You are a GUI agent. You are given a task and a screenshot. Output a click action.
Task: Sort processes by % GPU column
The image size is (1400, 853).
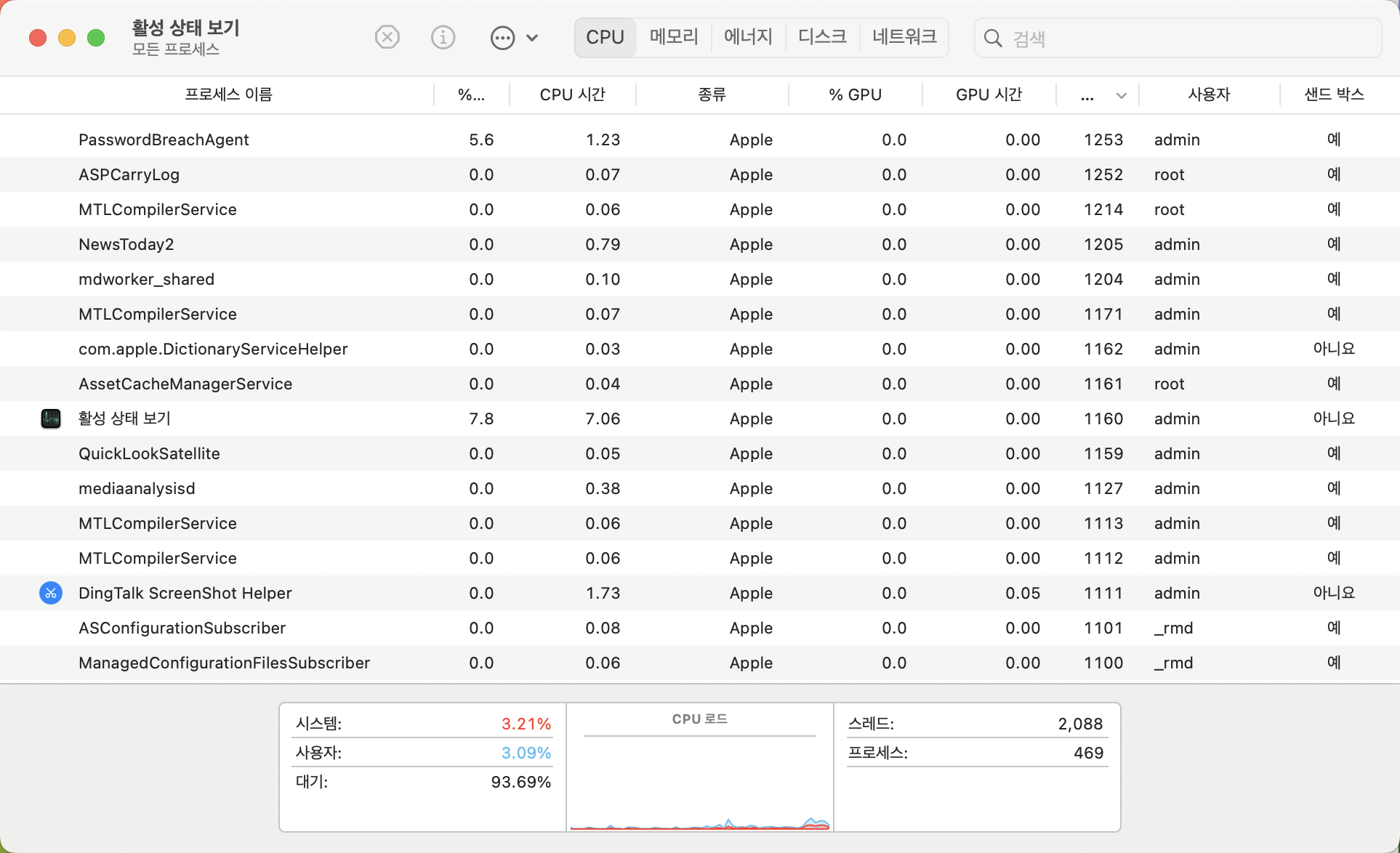(855, 94)
